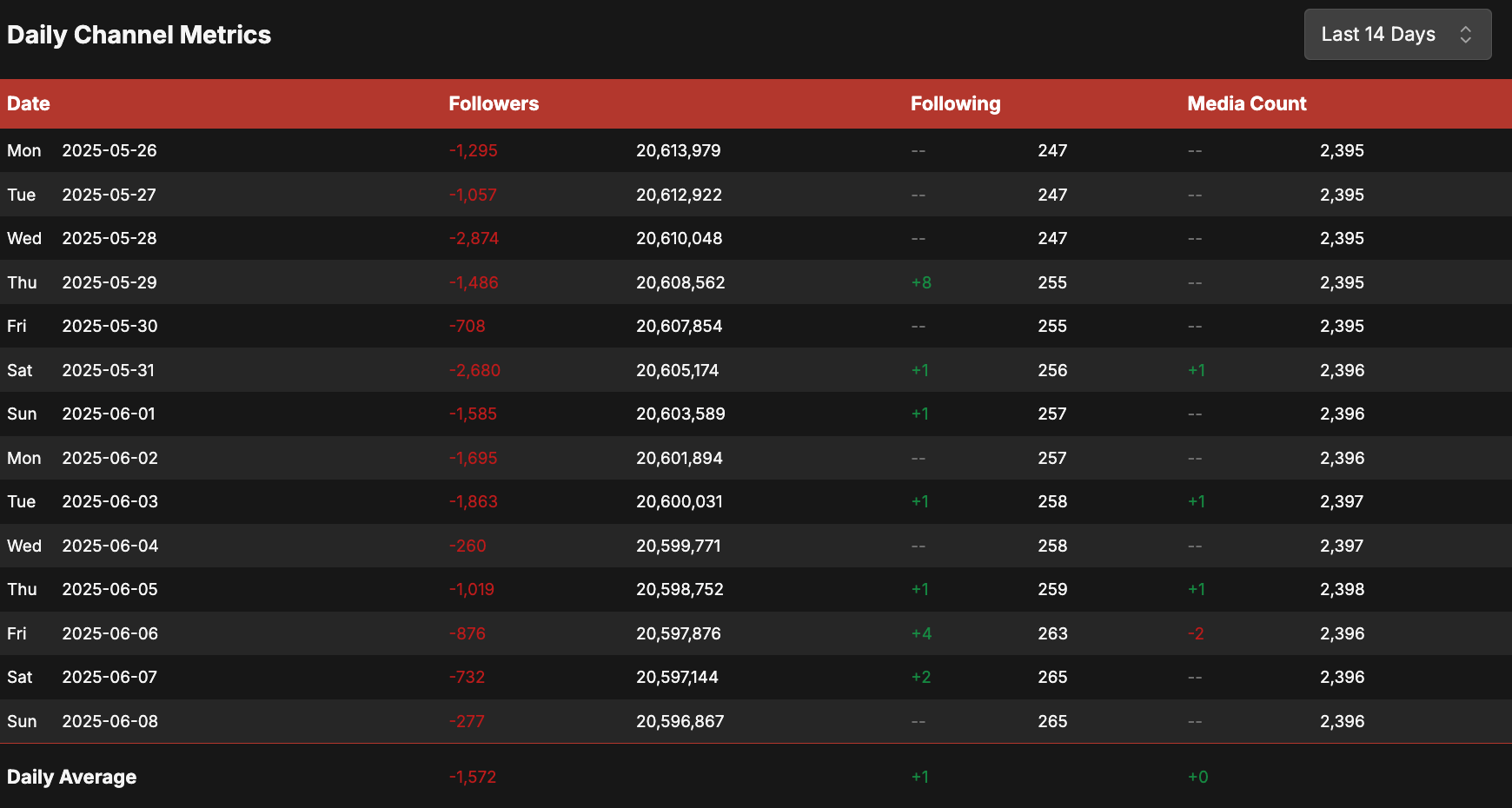Click the Date column header
Image resolution: width=1512 pixels, height=808 pixels.
[29, 104]
